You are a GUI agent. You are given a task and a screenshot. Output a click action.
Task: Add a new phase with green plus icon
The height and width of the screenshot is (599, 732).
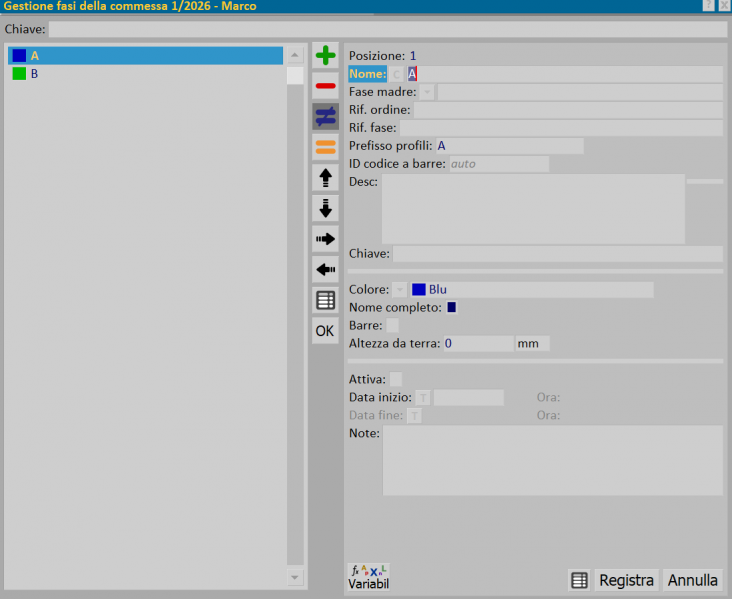[x=325, y=56]
